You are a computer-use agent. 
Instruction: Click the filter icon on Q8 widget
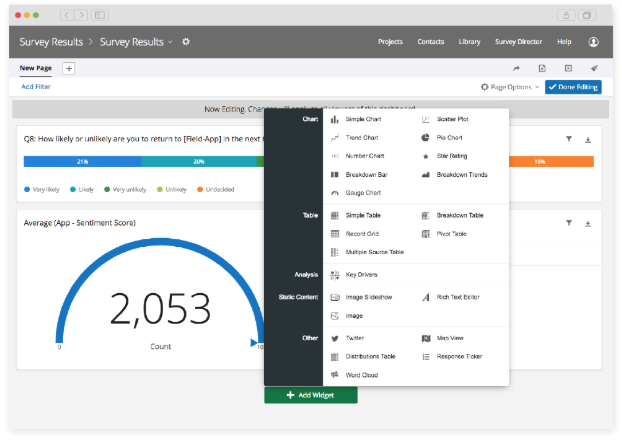click(569, 140)
